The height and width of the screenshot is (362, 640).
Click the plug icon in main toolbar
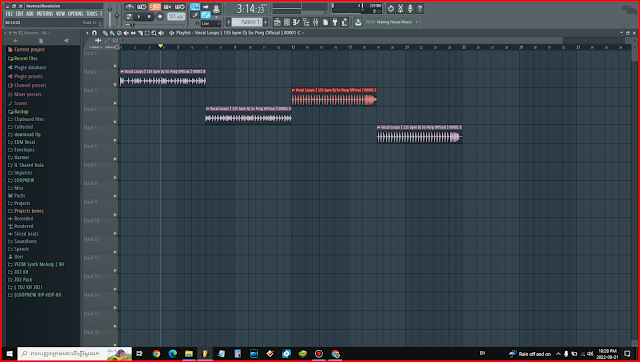(x=335, y=22)
